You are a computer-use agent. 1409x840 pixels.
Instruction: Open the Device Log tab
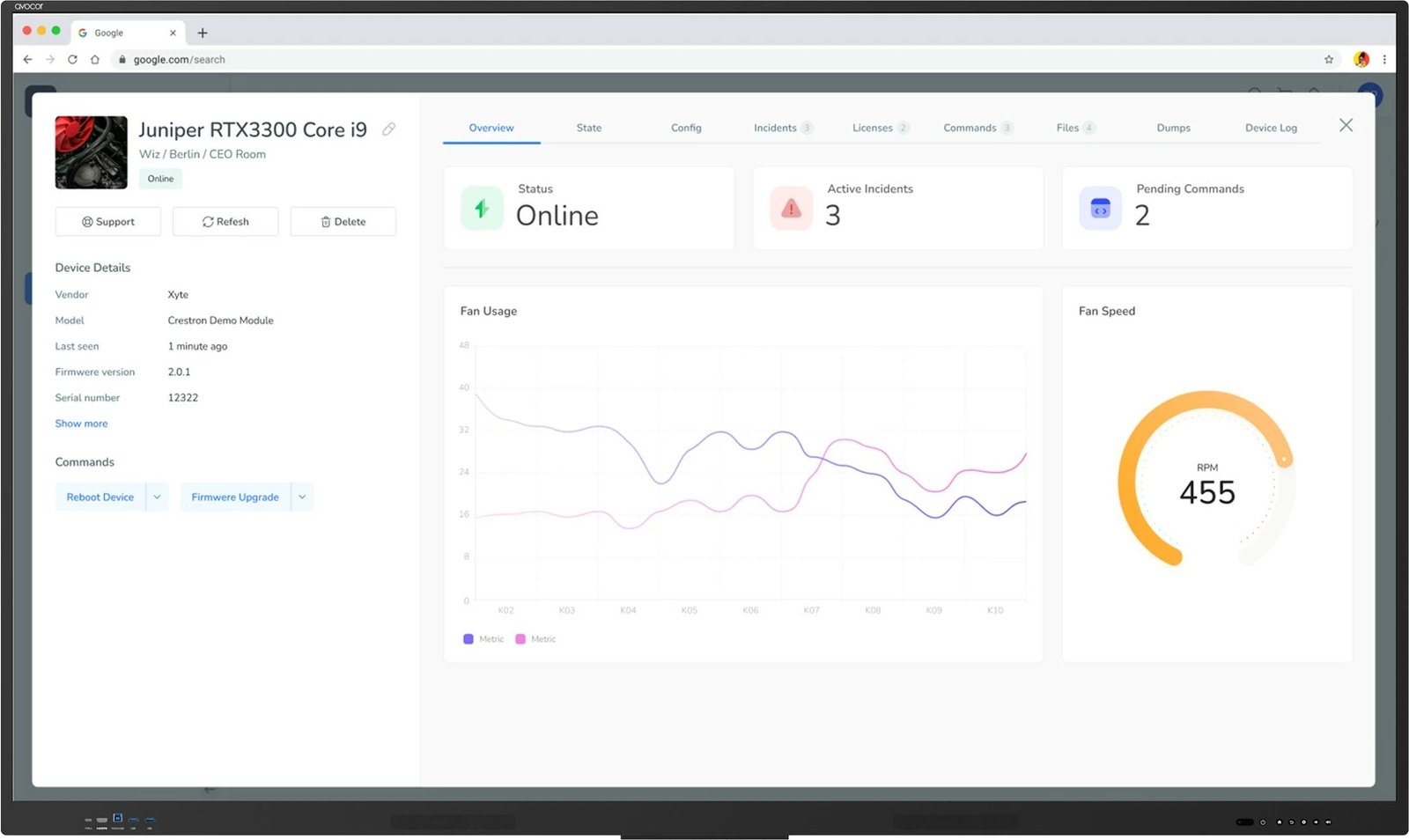[x=1270, y=128]
